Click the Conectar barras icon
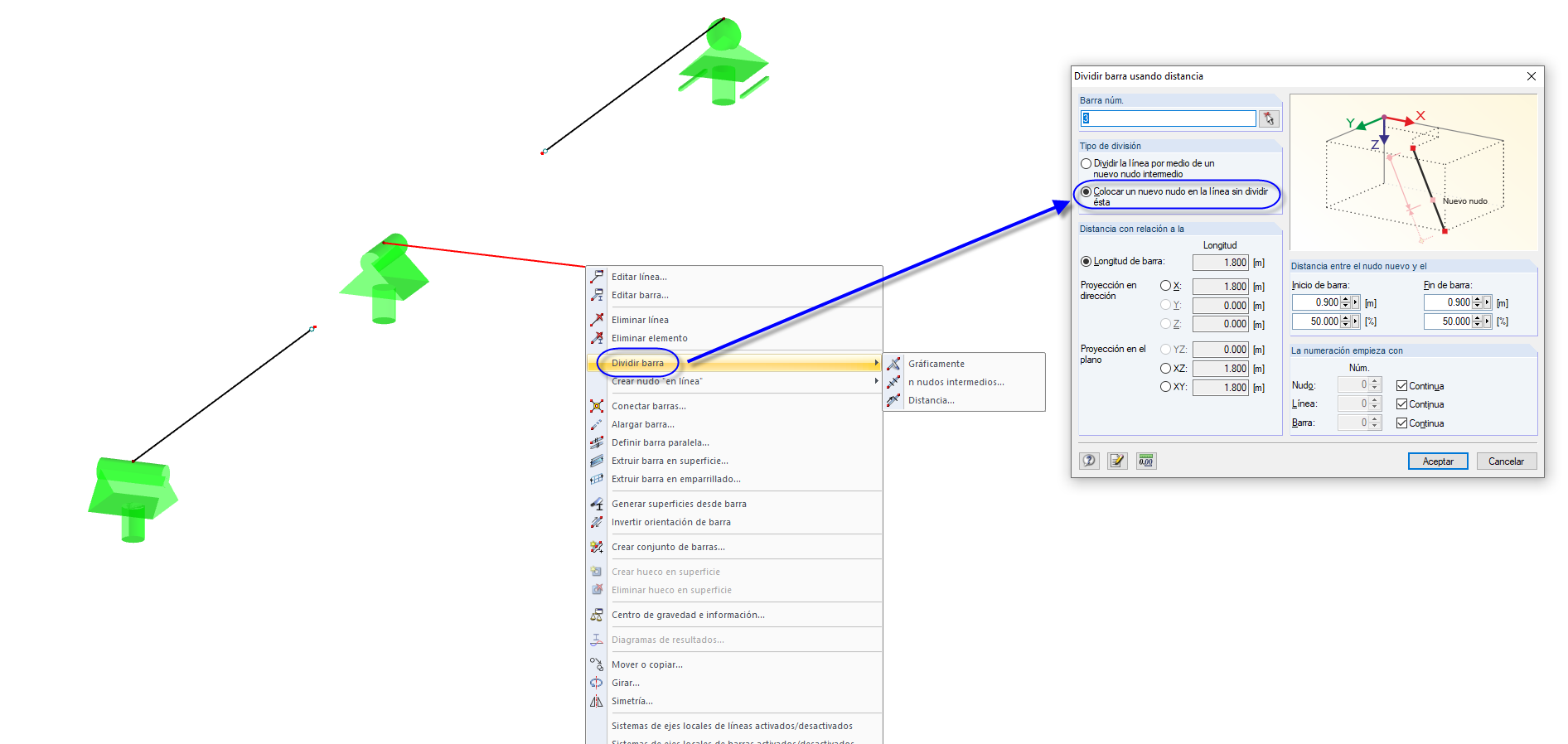The height and width of the screenshot is (744, 1568). [x=597, y=406]
